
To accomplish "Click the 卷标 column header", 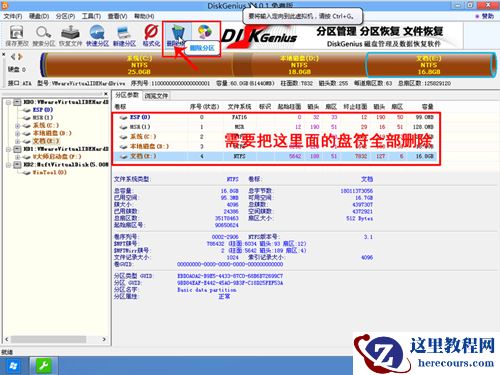I will [120, 107].
